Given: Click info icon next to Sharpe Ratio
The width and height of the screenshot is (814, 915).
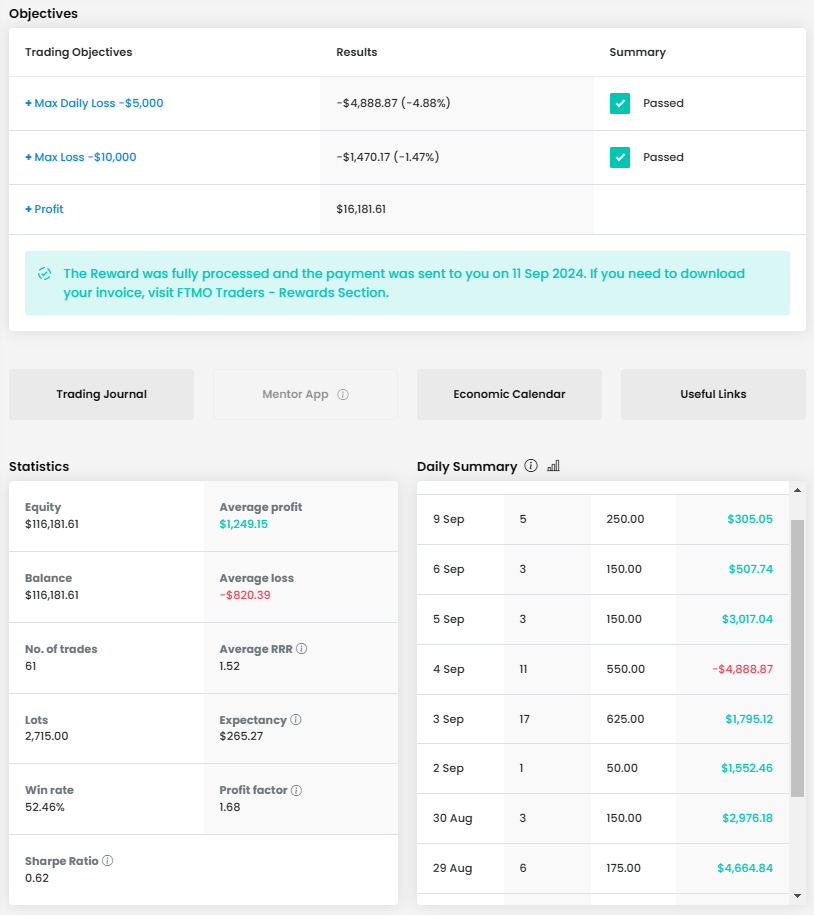Looking at the screenshot, I should (x=107, y=861).
